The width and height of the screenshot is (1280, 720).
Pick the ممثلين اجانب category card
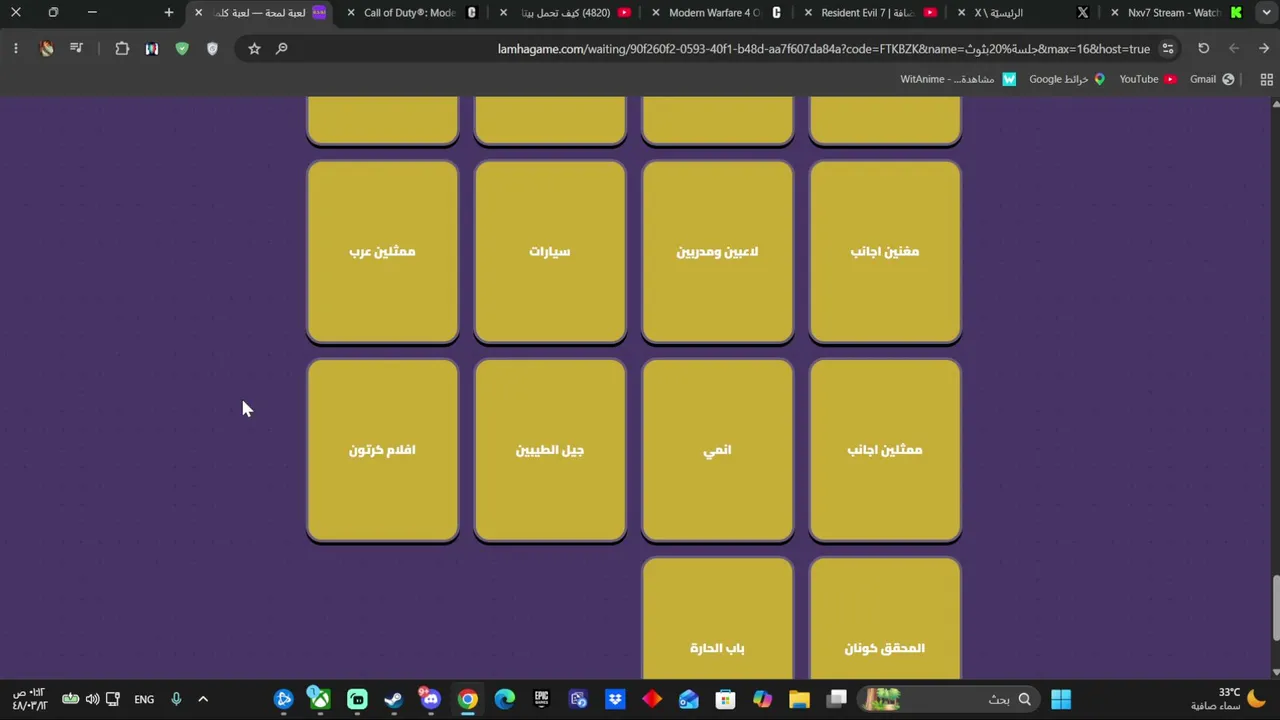(885, 450)
